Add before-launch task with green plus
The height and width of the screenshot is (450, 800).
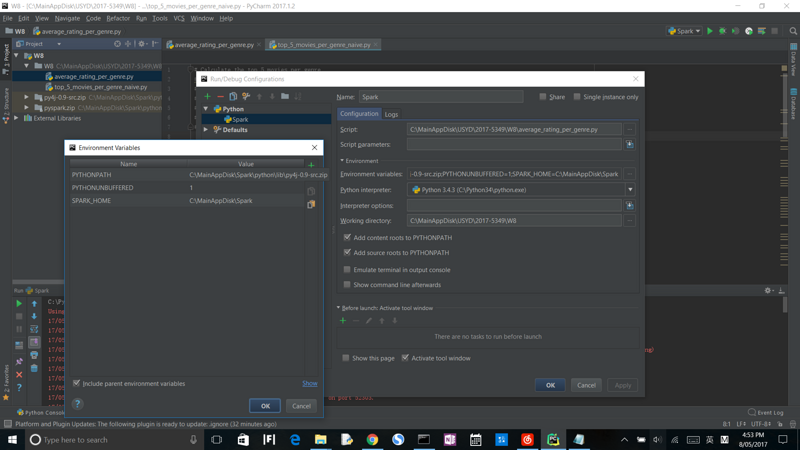343,320
